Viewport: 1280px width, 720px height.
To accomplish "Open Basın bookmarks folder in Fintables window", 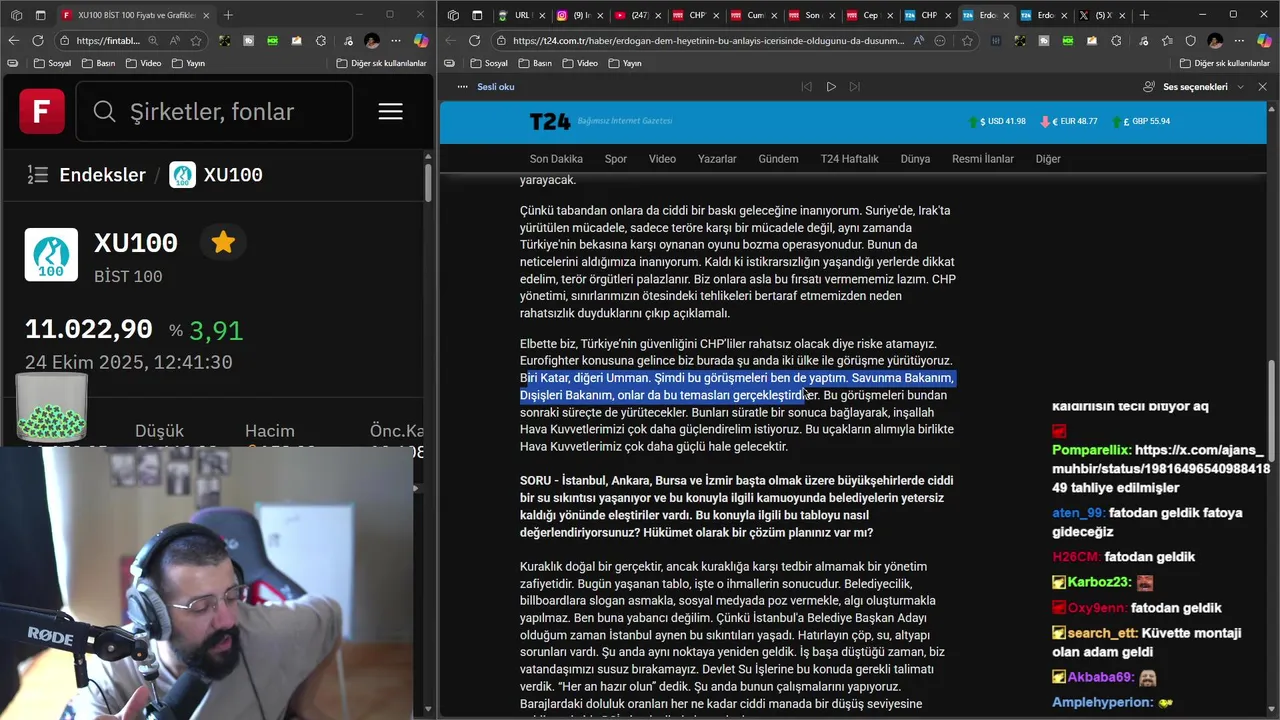I will [99, 63].
